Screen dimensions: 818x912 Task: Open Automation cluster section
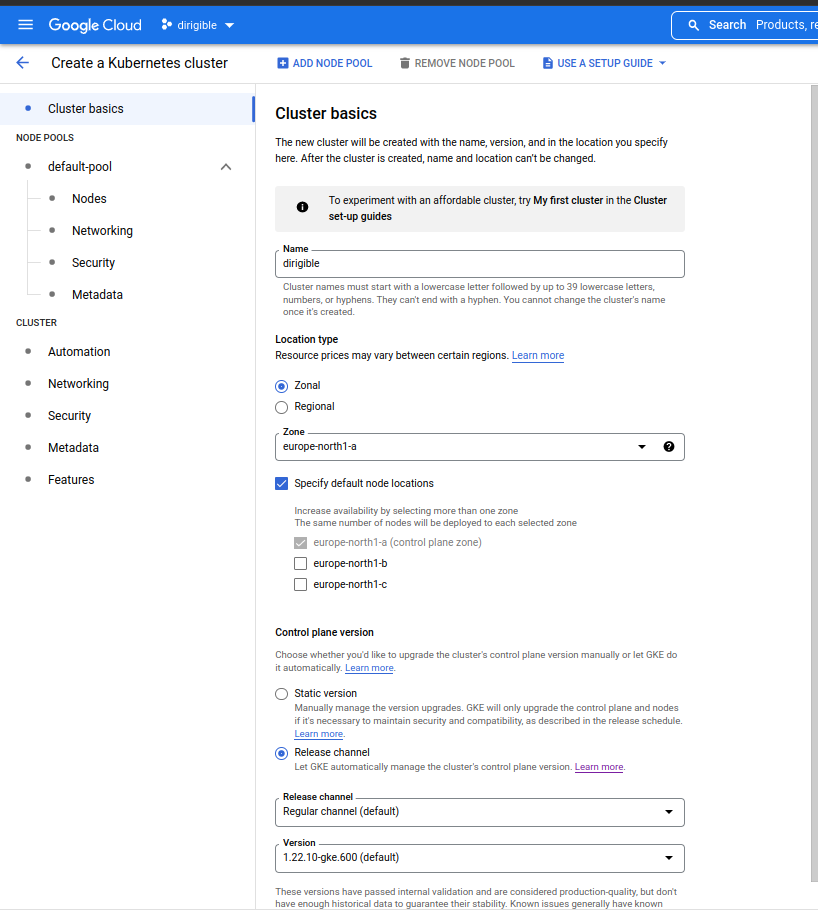coord(79,352)
